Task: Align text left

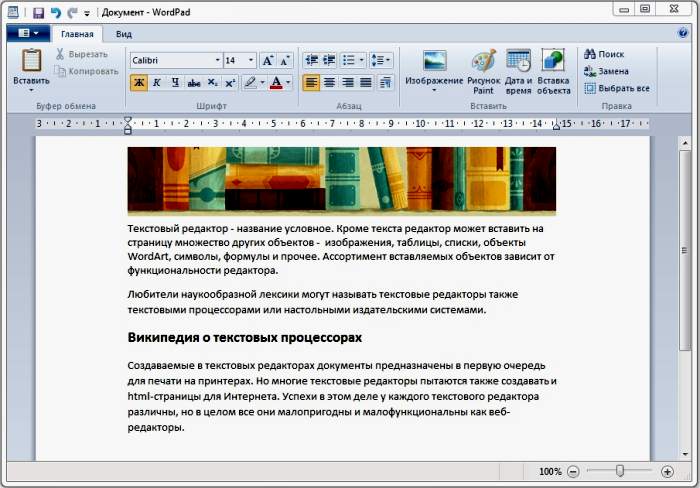Action: 311,83
